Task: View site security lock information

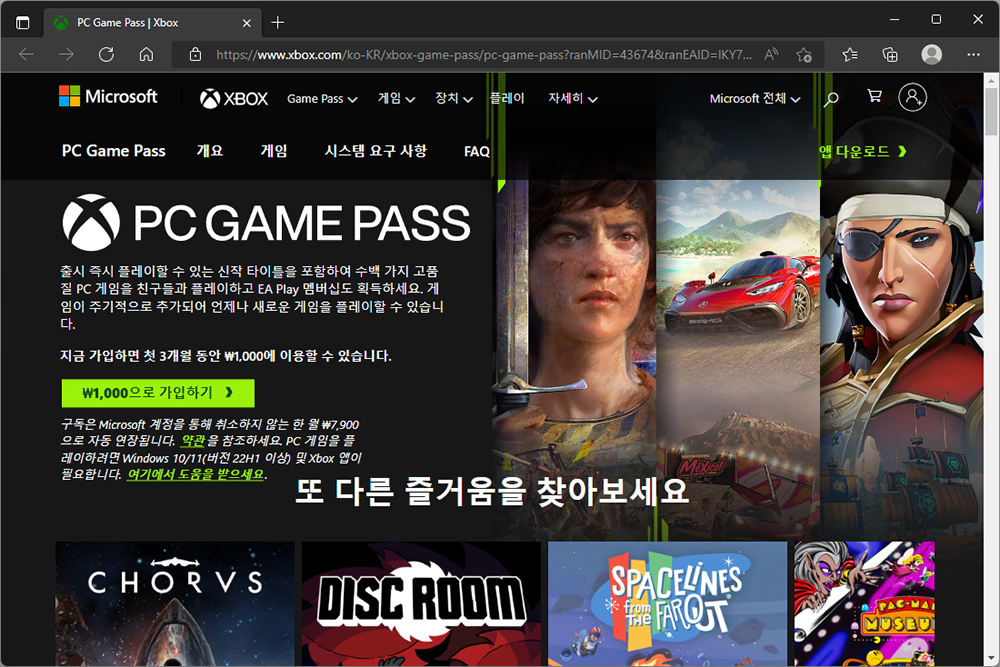Action: point(196,55)
